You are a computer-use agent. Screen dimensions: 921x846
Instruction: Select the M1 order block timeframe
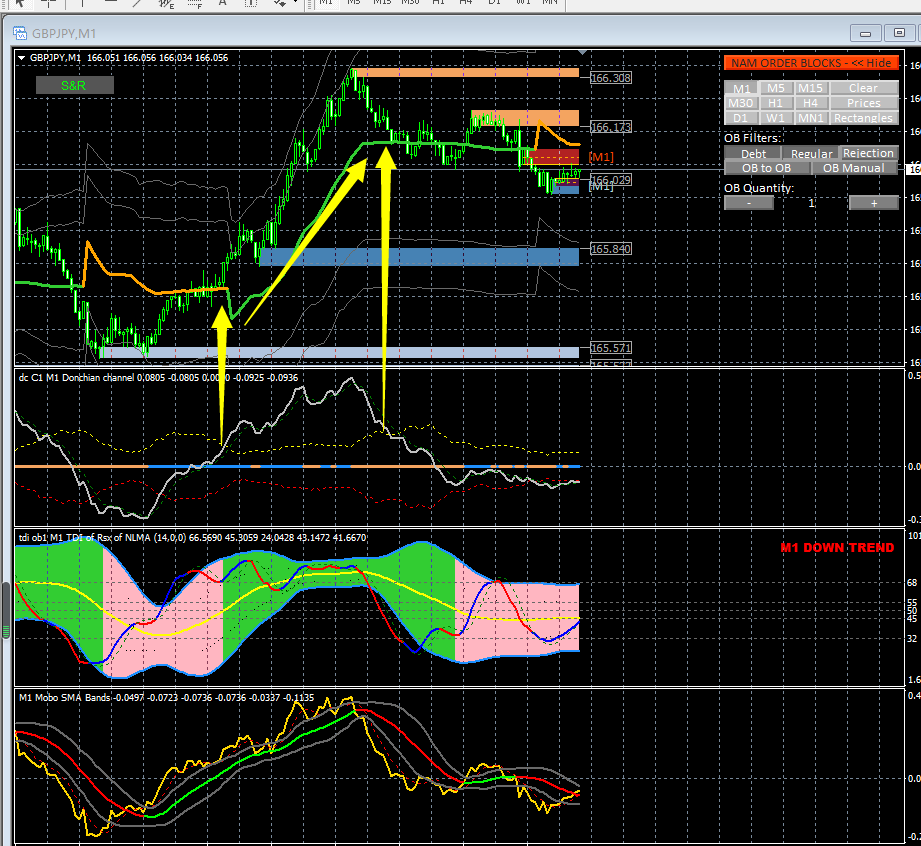tap(741, 88)
